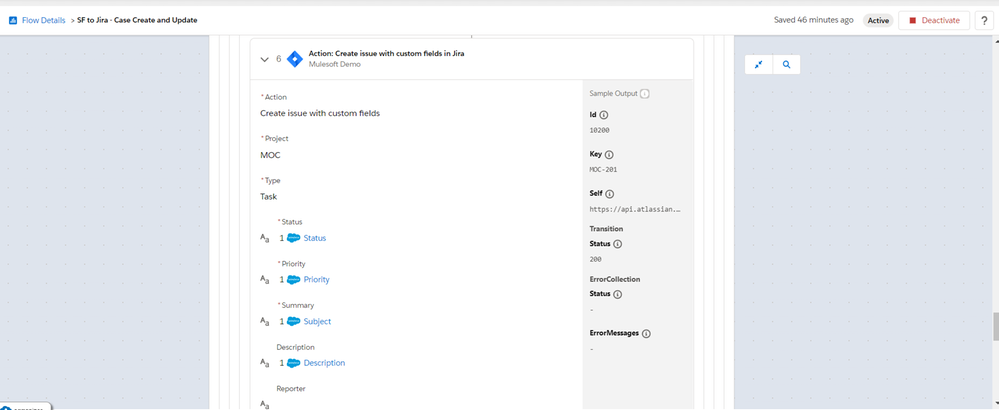Click the collapse-view arrows icon
999x410 pixels.
(759, 64)
